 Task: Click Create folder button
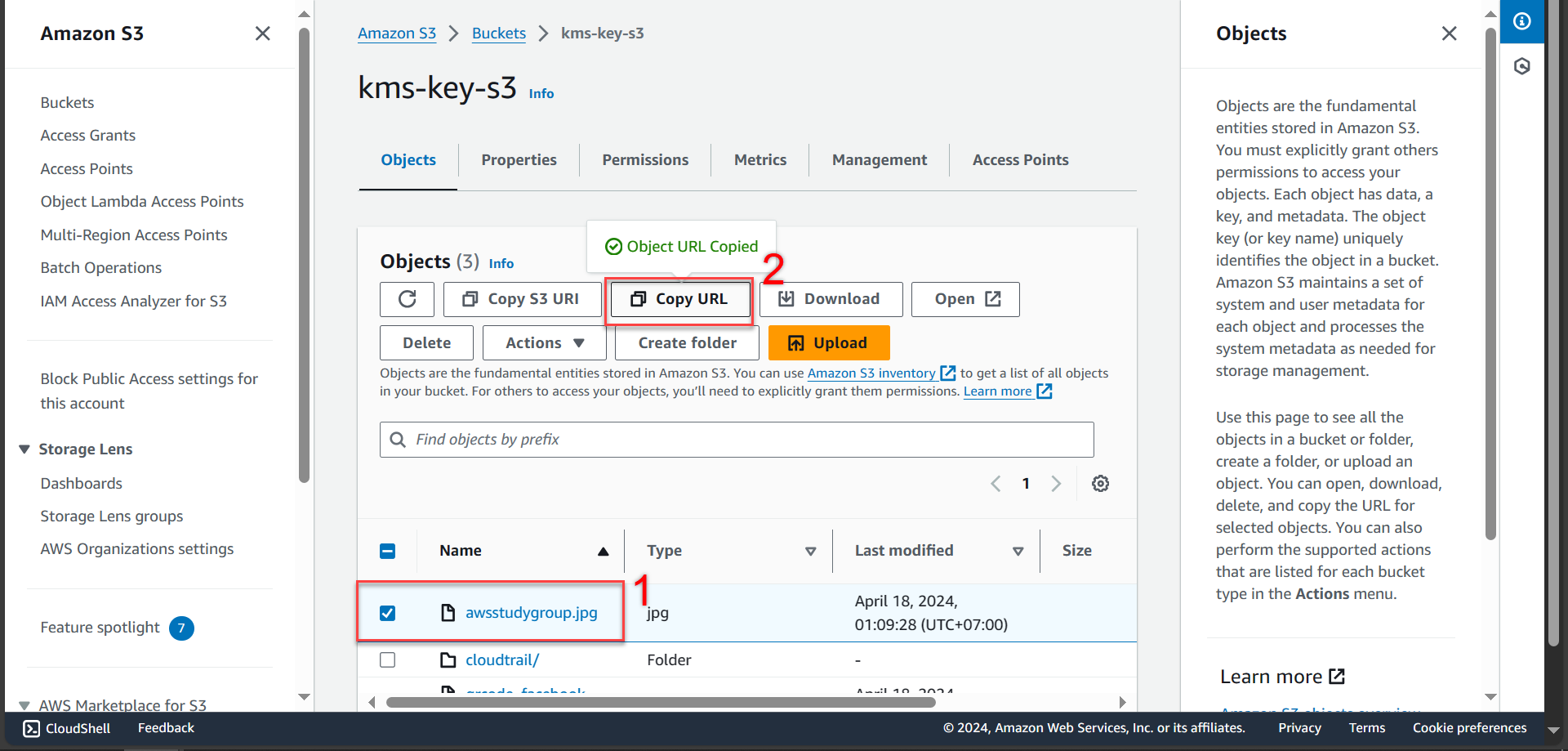coord(687,343)
